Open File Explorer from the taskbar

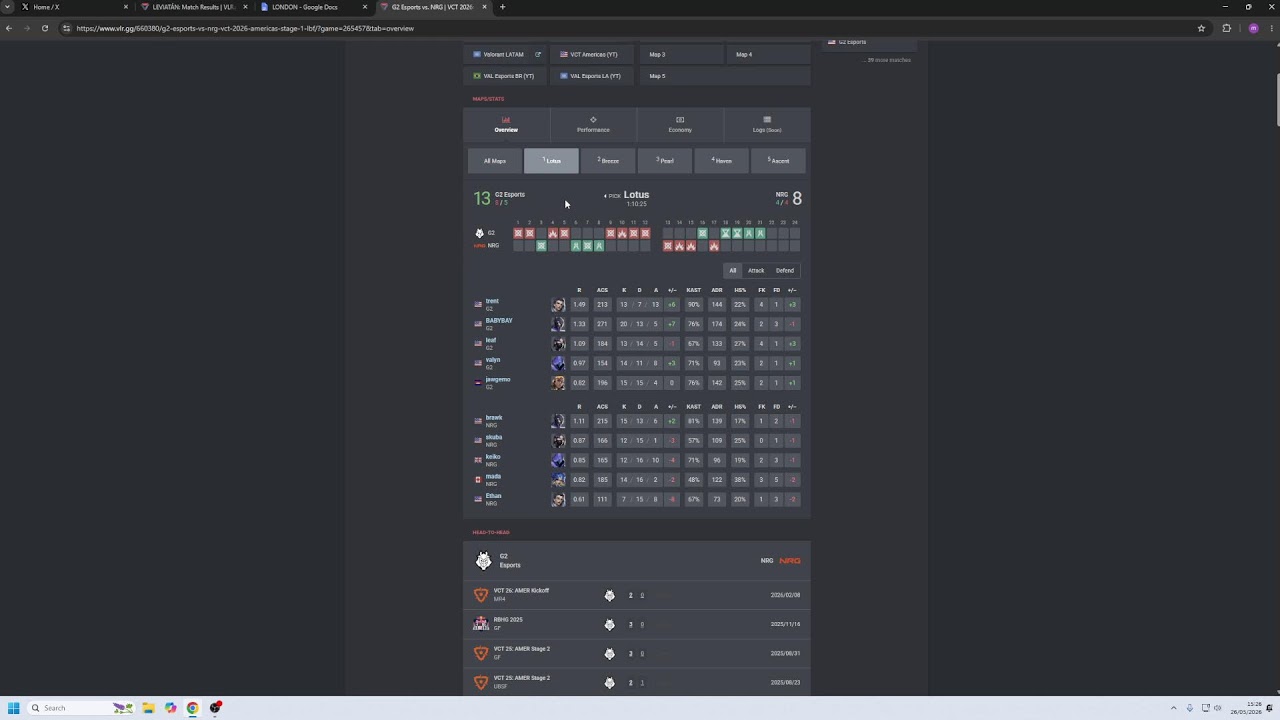[148, 708]
